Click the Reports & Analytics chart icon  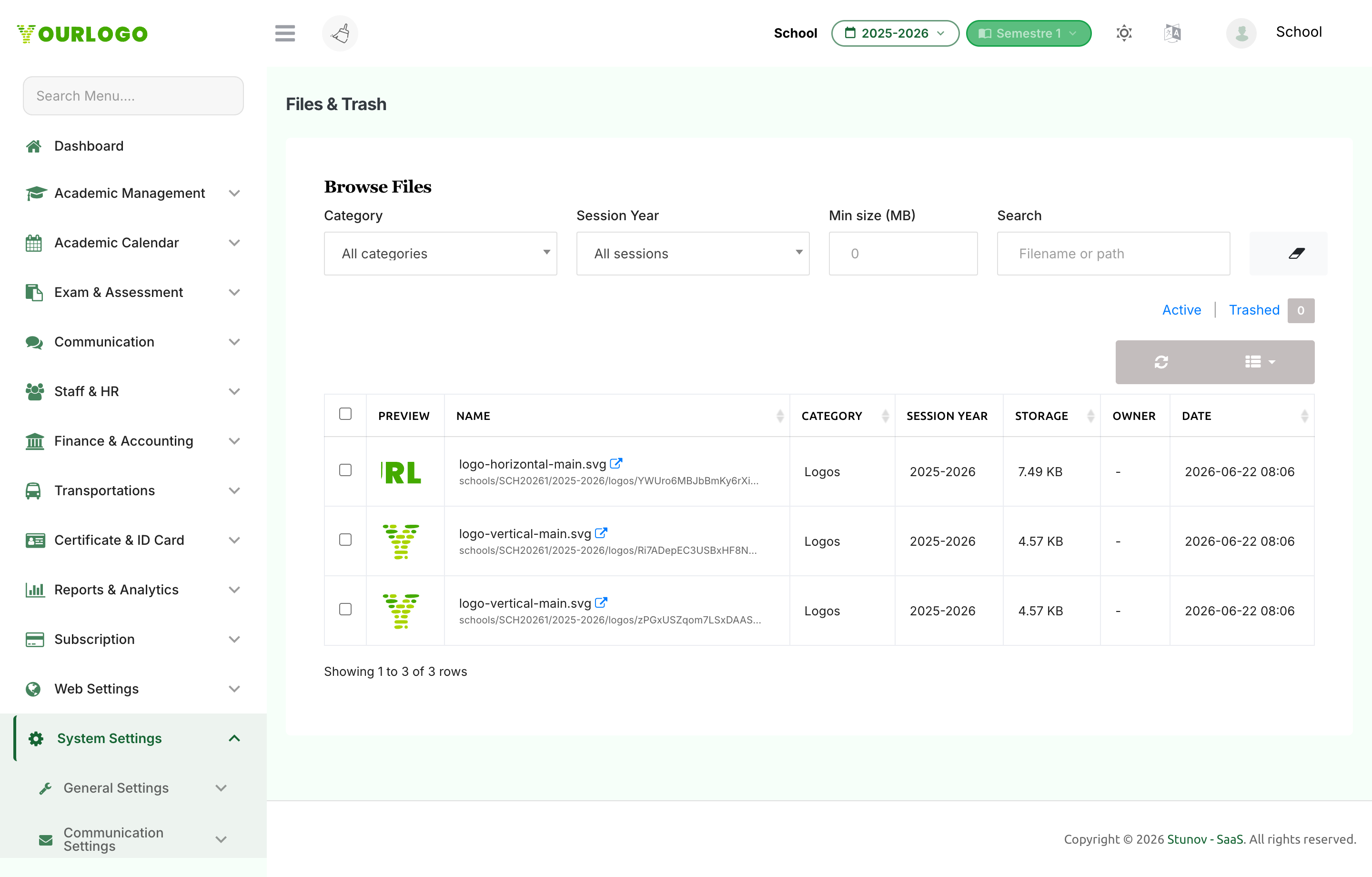[x=35, y=590]
